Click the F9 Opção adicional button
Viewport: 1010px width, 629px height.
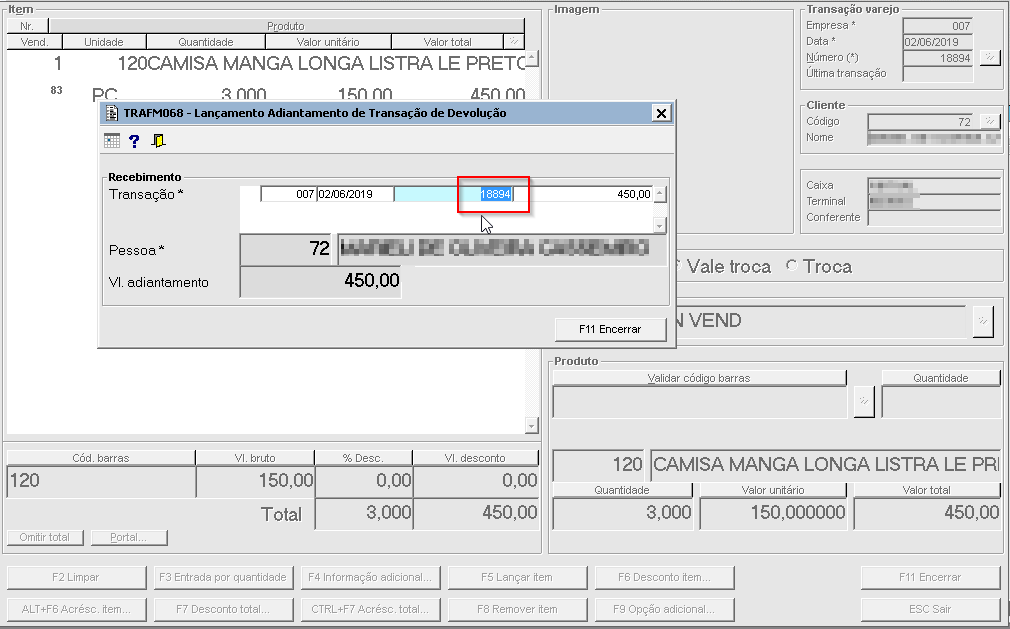point(664,609)
